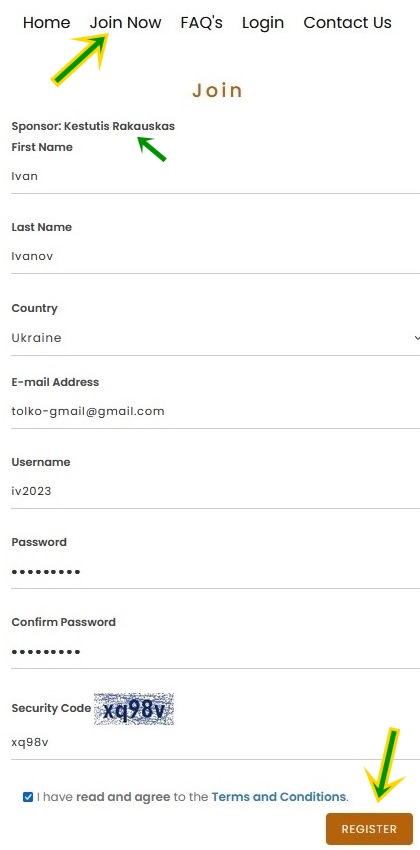Open the Login page

(263, 23)
